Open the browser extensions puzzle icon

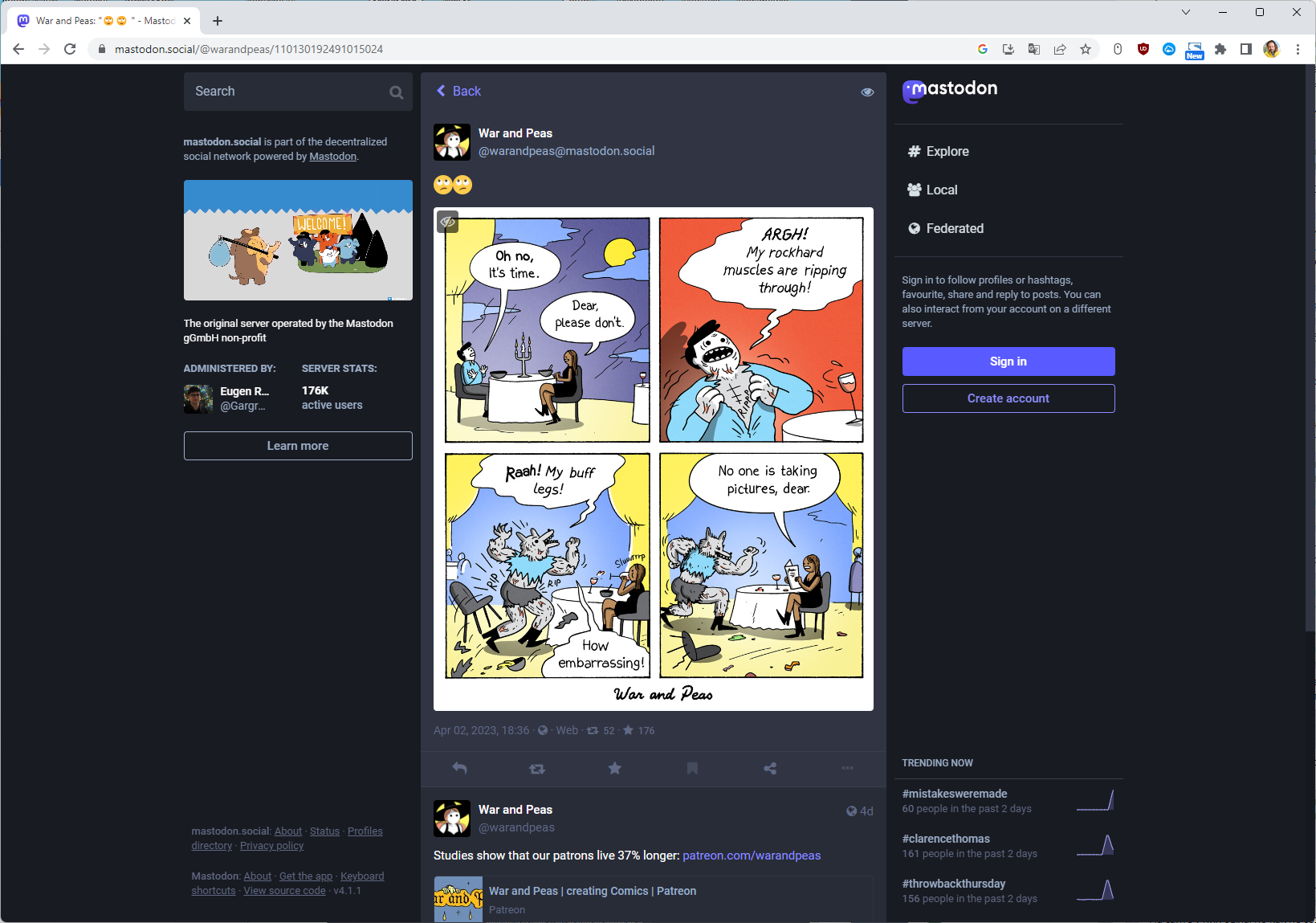pos(1220,49)
